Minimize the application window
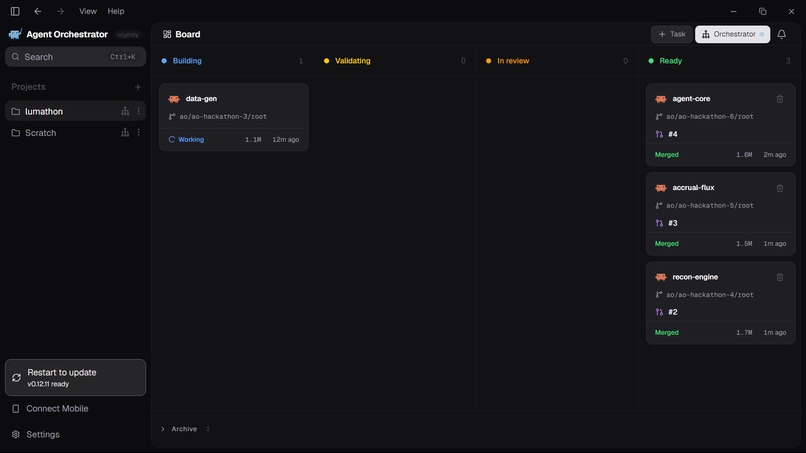Screen dimensions: 806x453 734,11
